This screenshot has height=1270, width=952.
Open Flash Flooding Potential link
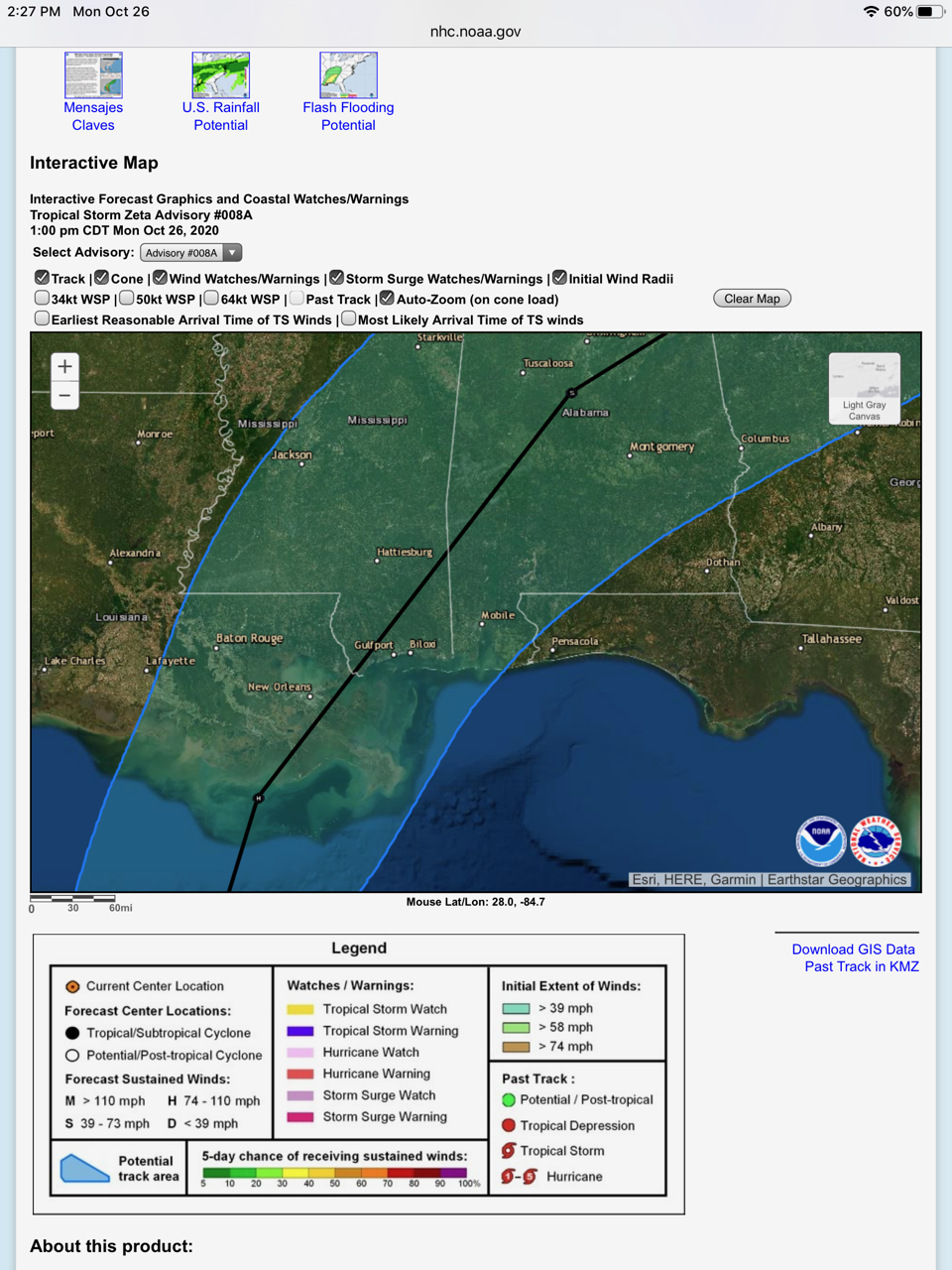(348, 116)
